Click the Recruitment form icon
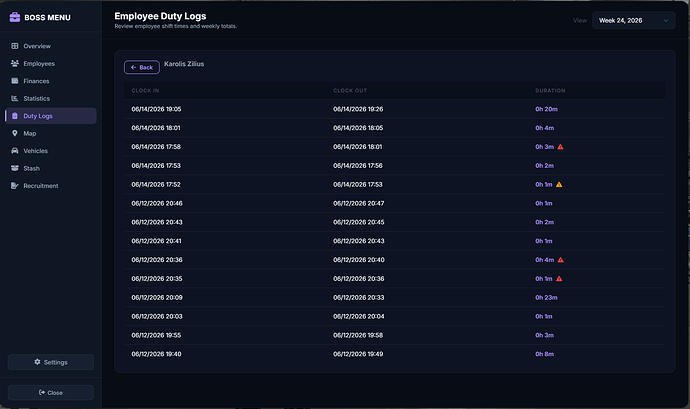The height and width of the screenshot is (409, 690). coord(15,186)
